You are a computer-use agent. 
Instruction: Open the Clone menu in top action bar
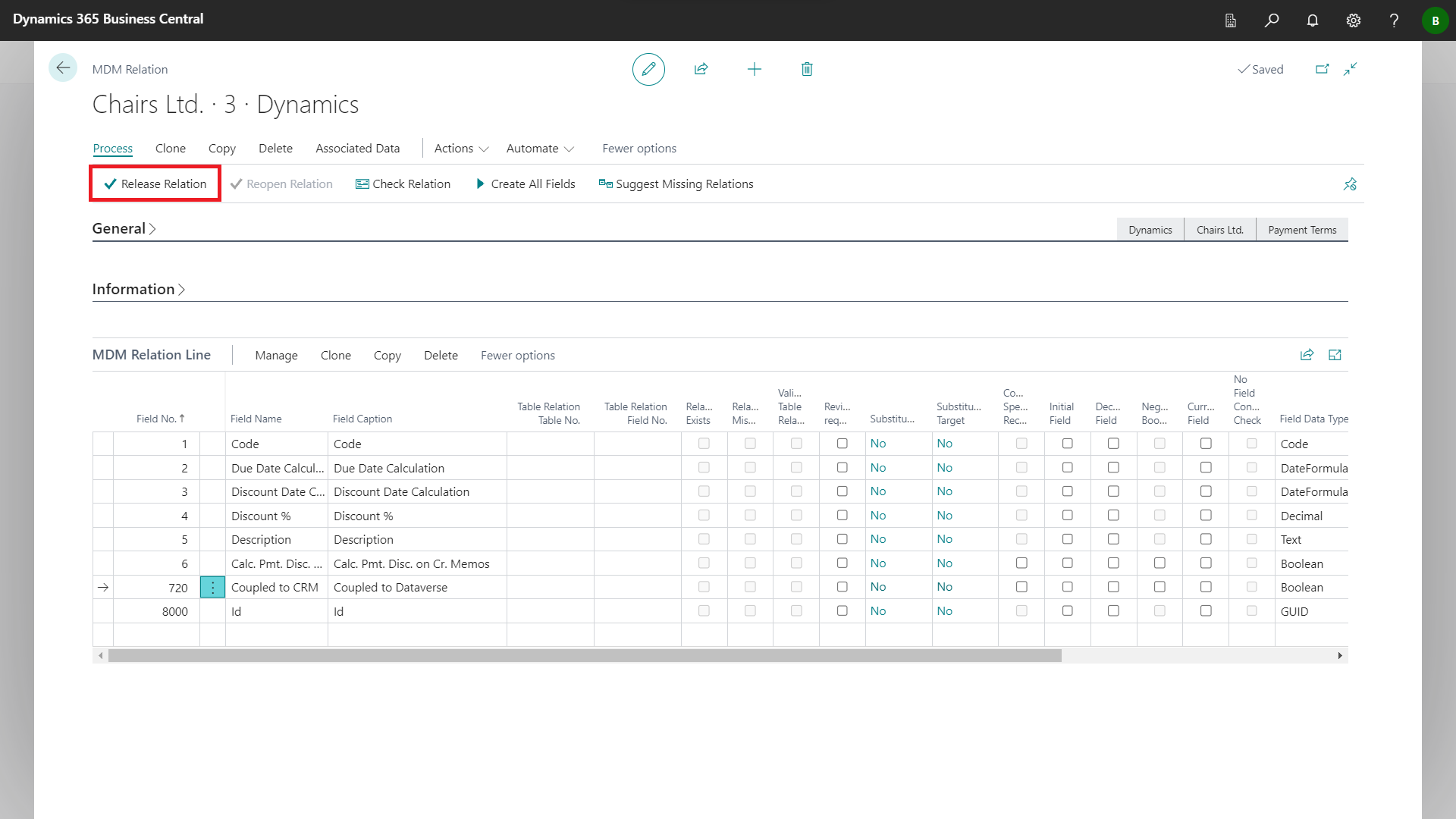coord(171,149)
